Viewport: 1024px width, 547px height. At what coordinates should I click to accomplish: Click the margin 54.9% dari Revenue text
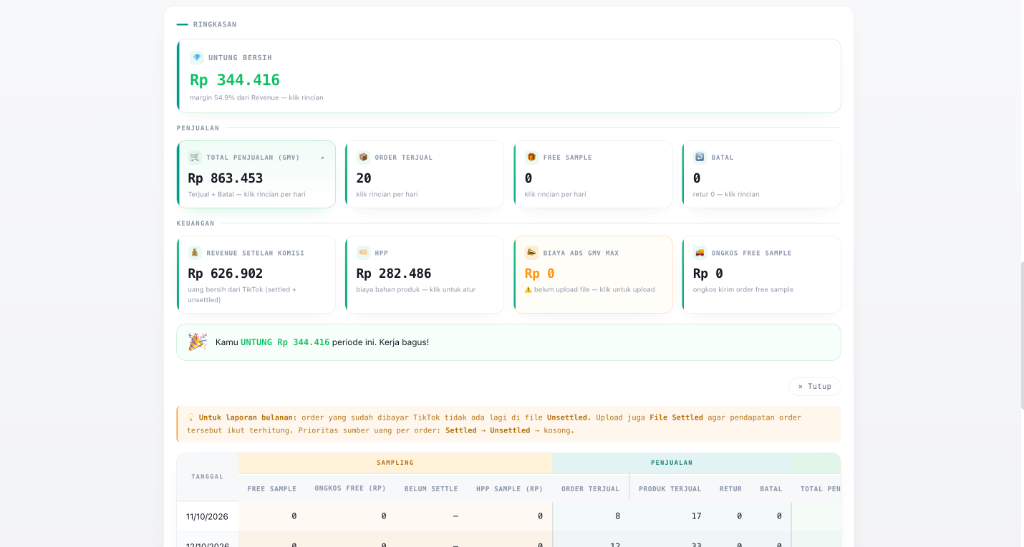(256, 97)
